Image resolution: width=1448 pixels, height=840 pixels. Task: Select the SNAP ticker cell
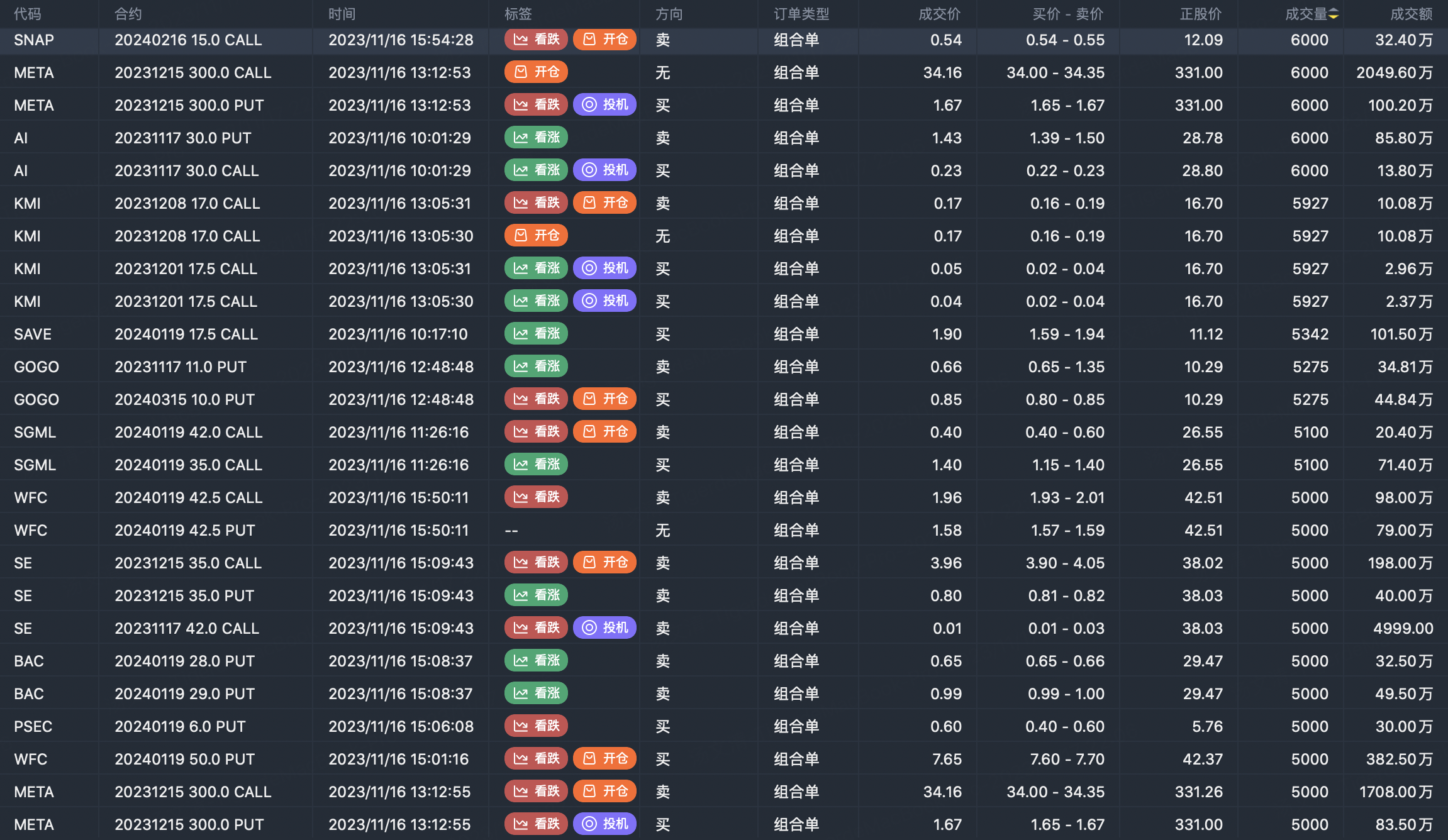pyautogui.click(x=34, y=40)
